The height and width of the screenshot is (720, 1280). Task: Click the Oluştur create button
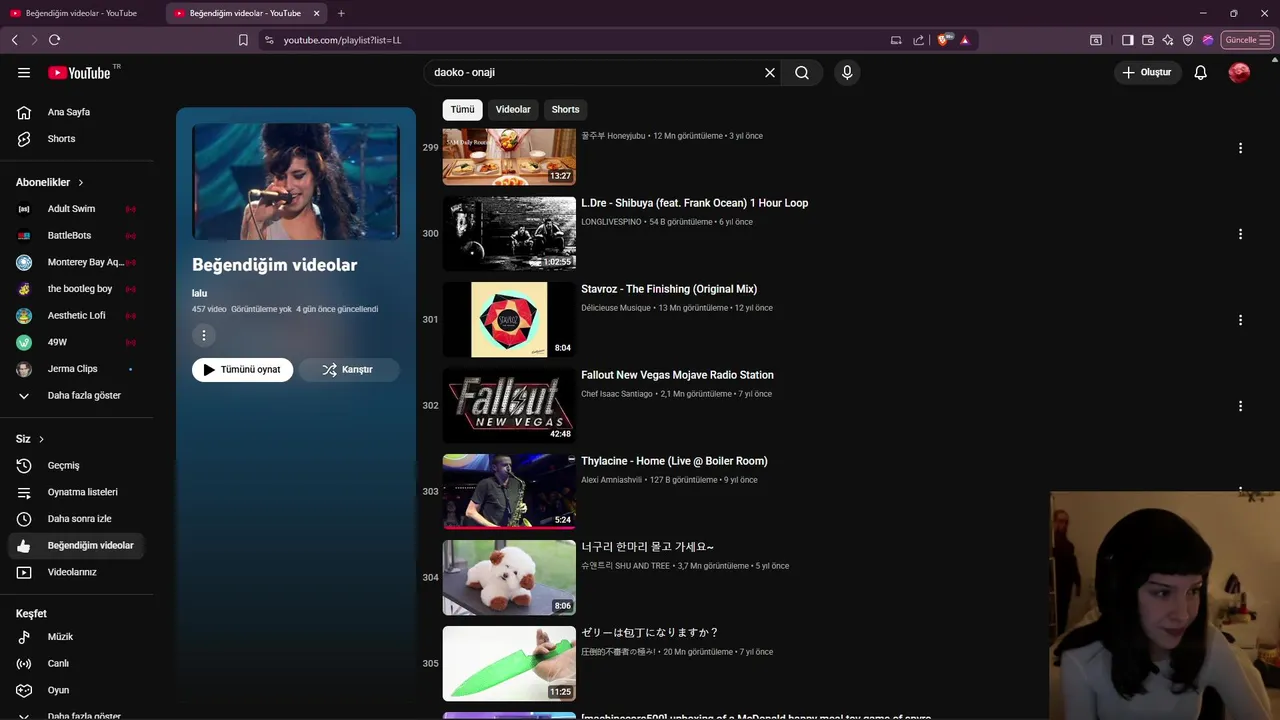click(x=1146, y=72)
